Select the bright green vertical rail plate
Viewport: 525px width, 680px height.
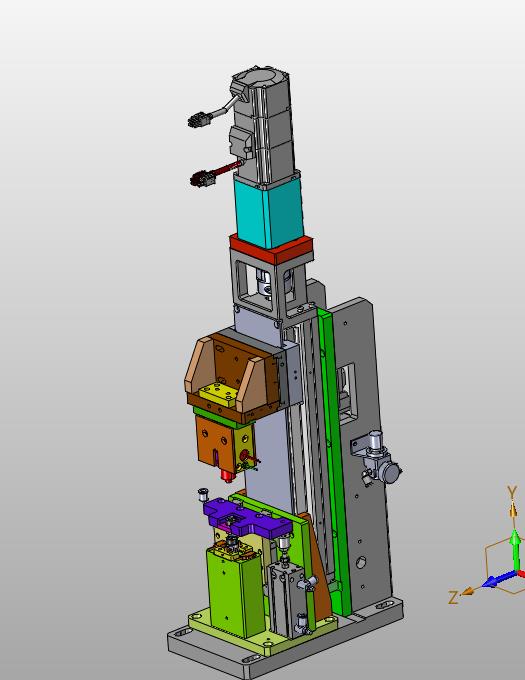(x=335, y=460)
